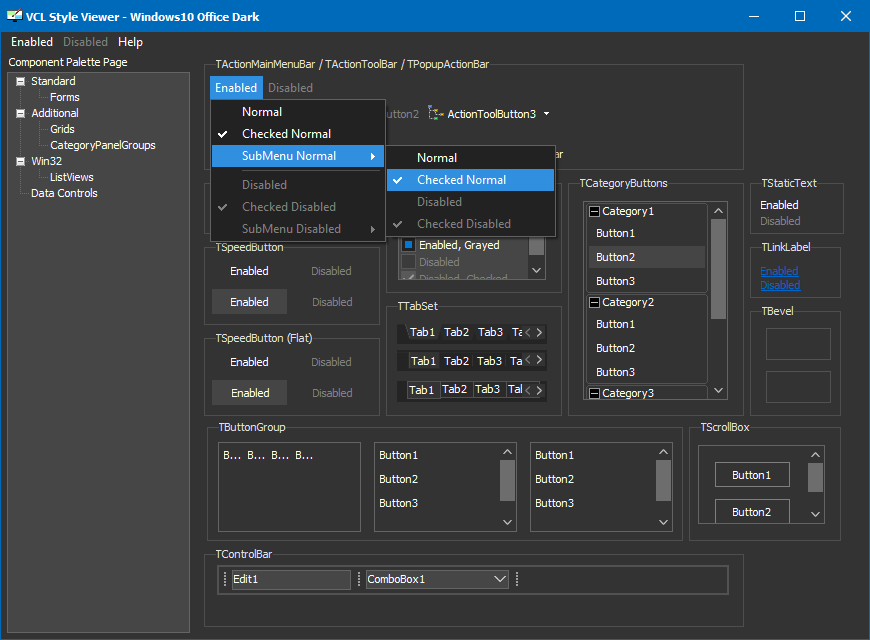Click the ActionToolButton3 tree icon
This screenshot has width=870, height=640.
(x=436, y=114)
